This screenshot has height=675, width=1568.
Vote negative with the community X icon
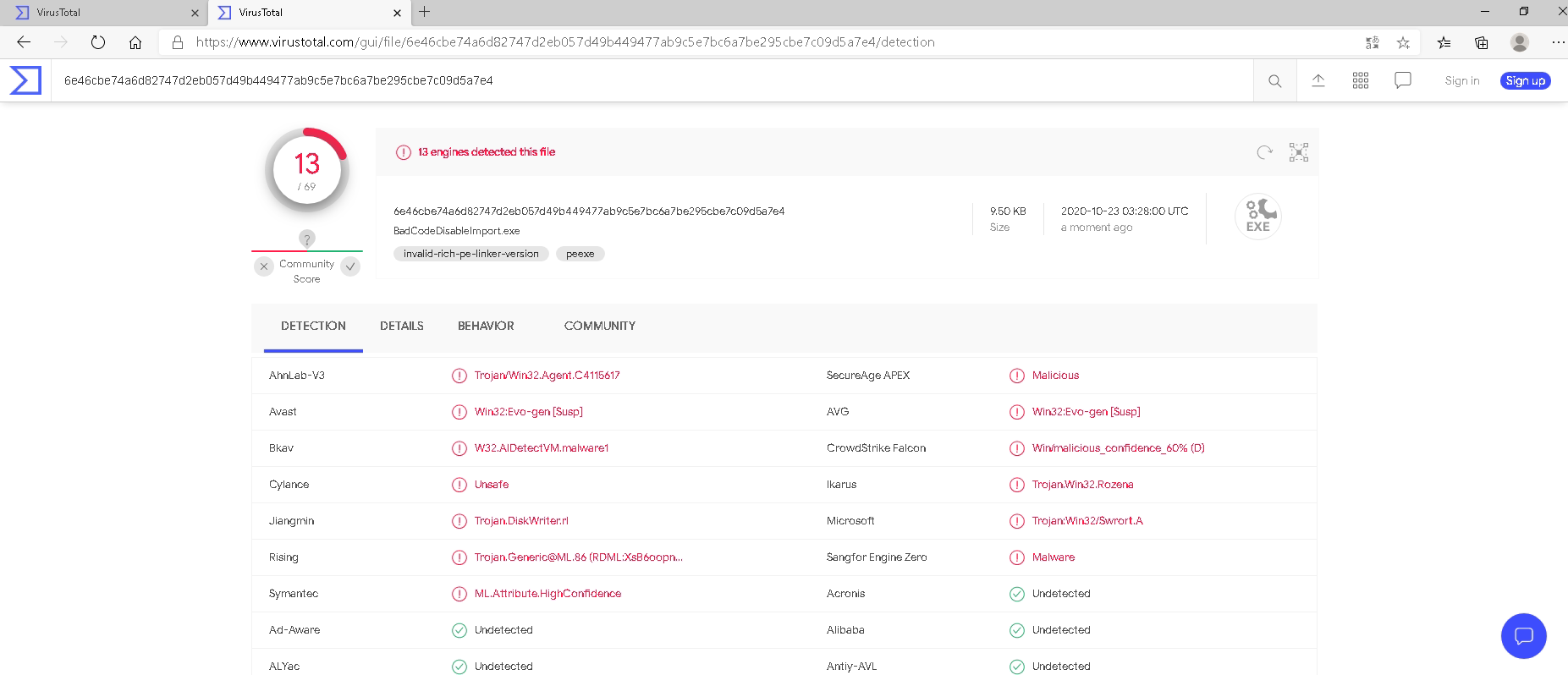tap(264, 266)
